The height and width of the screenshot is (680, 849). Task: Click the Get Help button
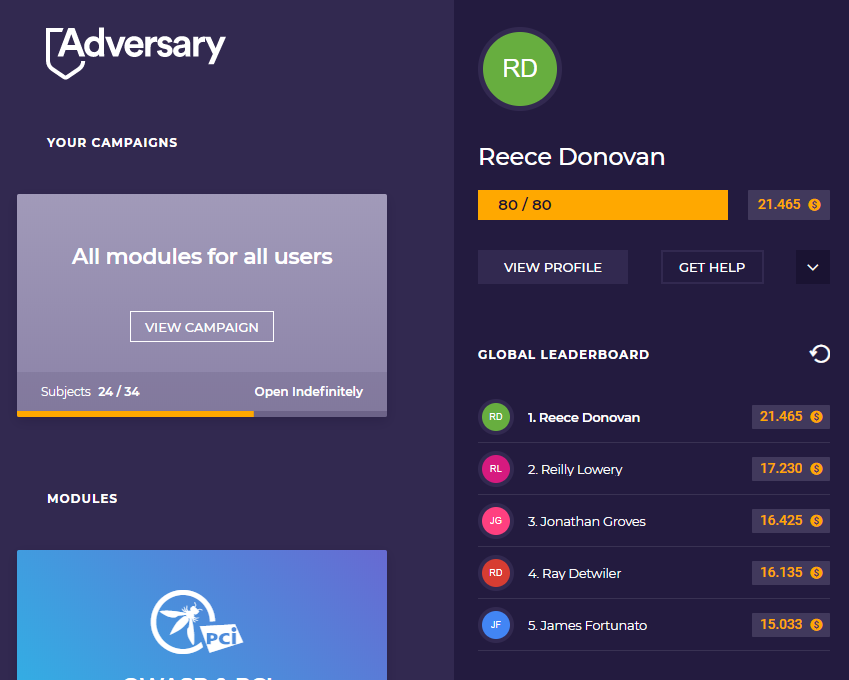(x=712, y=267)
